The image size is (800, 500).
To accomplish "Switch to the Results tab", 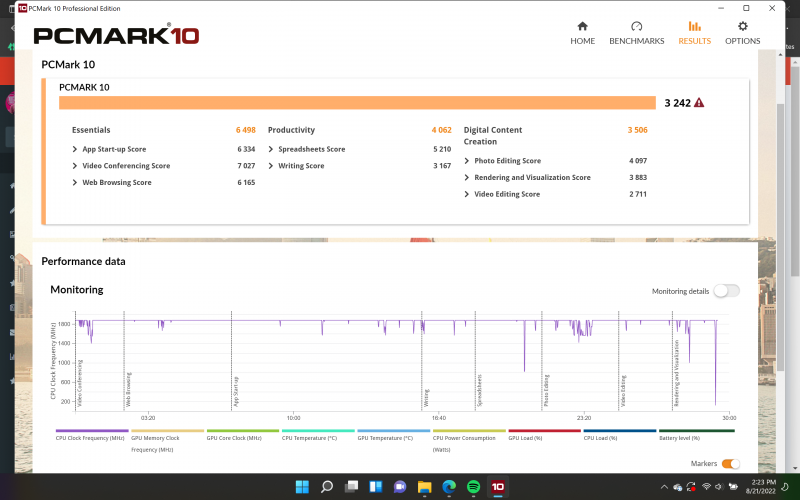I will pos(694,33).
